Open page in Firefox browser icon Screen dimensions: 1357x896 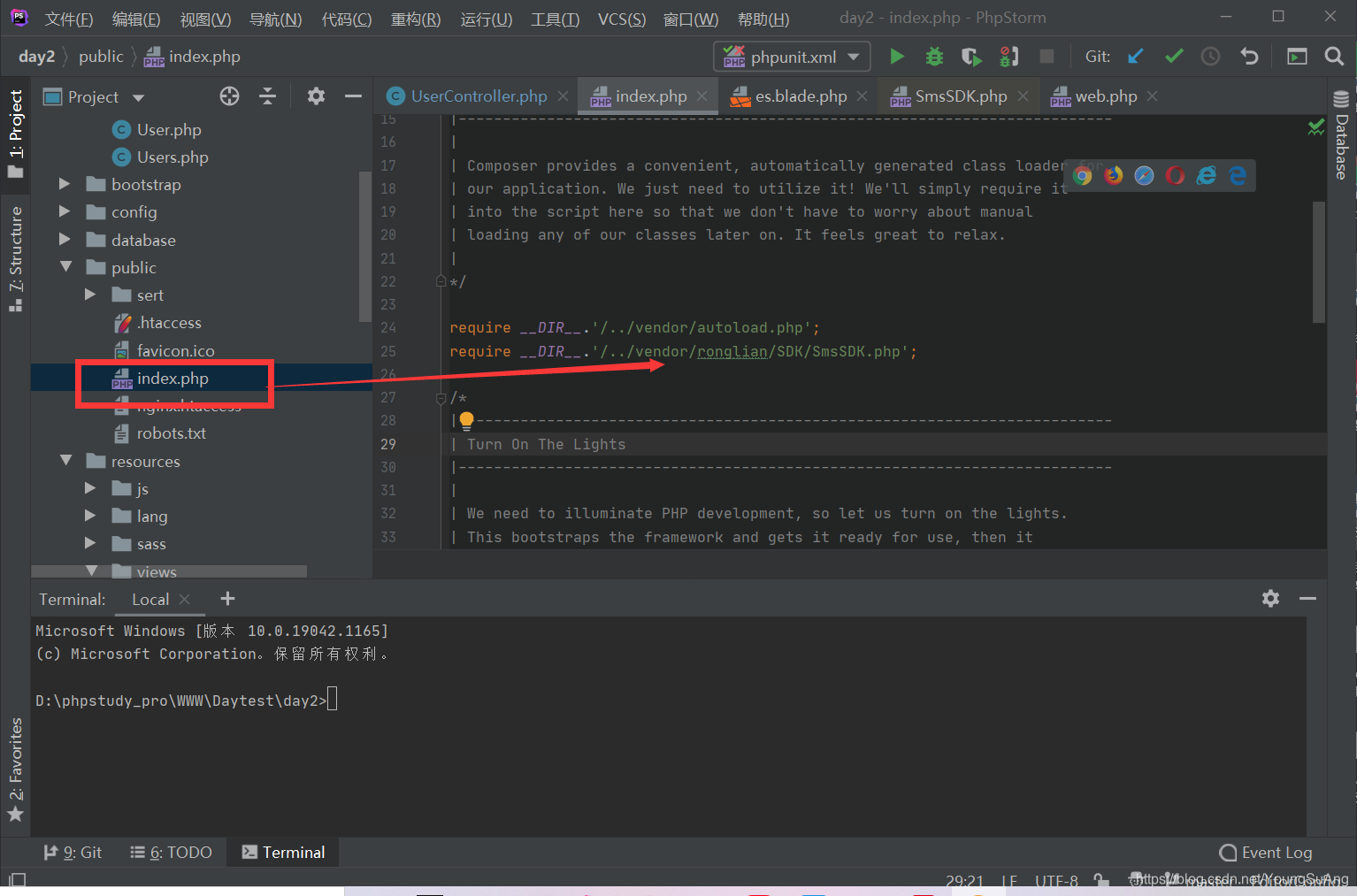[1113, 175]
